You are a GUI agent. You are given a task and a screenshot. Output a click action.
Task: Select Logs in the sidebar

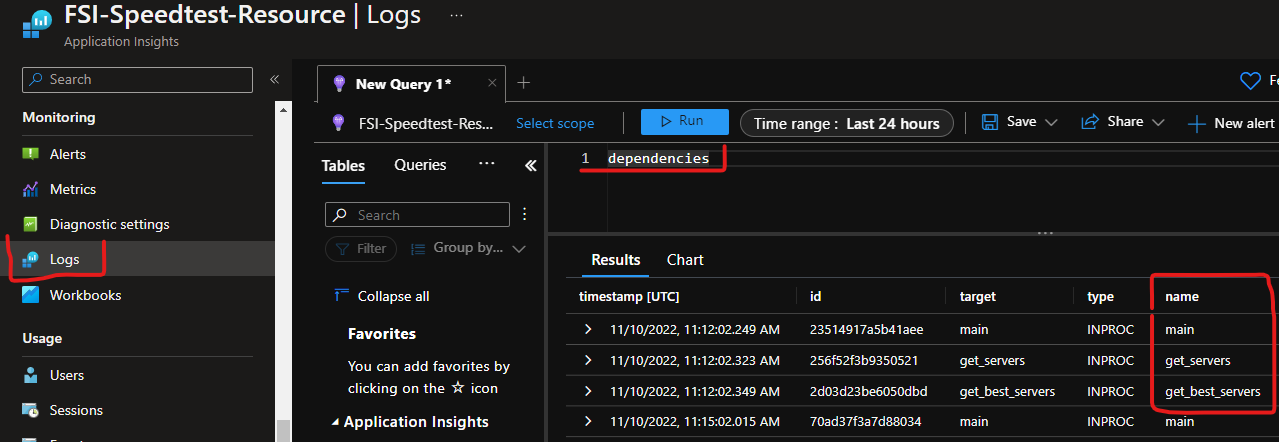(x=64, y=259)
